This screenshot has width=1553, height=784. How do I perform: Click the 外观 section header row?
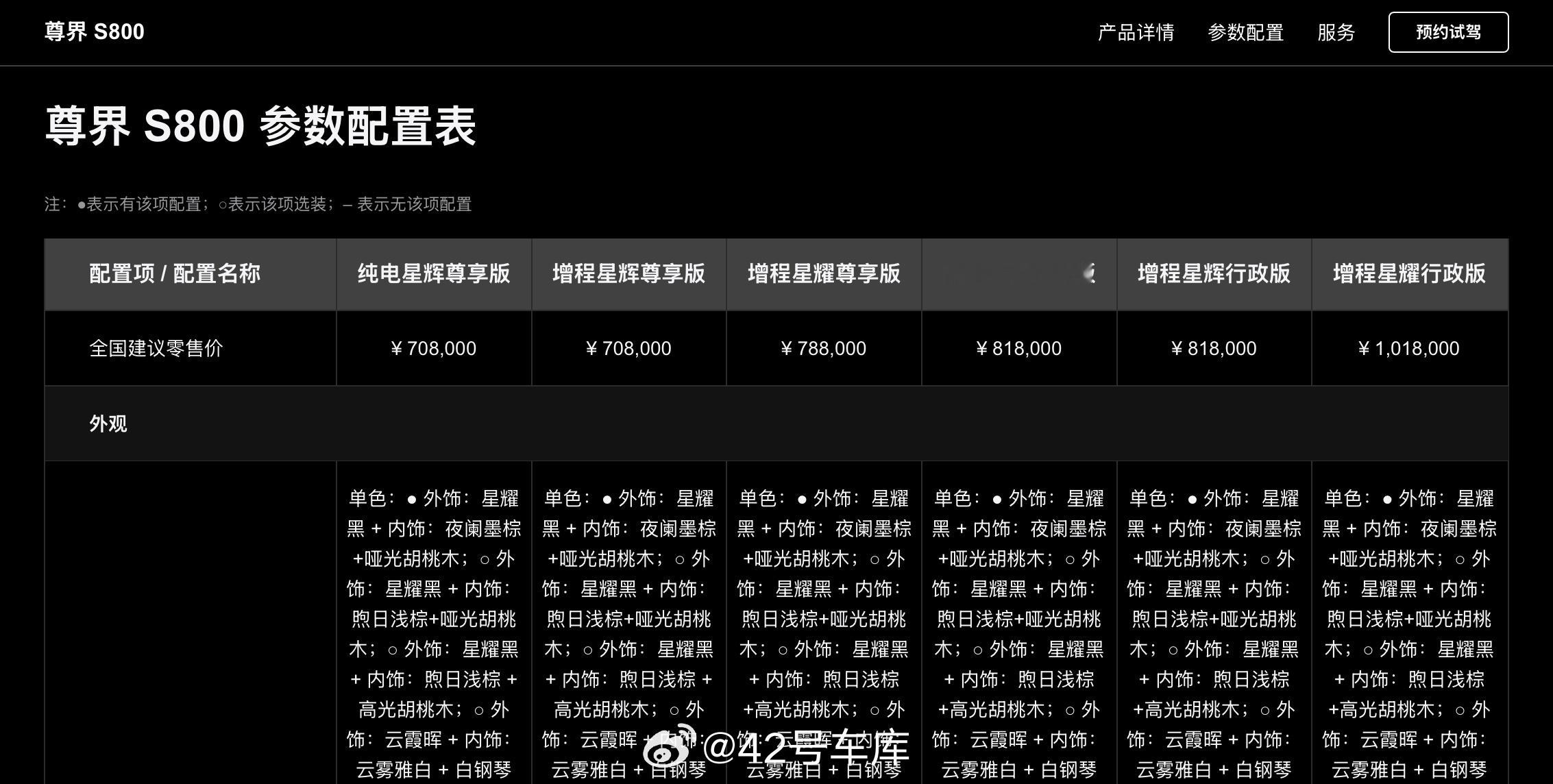(776, 424)
